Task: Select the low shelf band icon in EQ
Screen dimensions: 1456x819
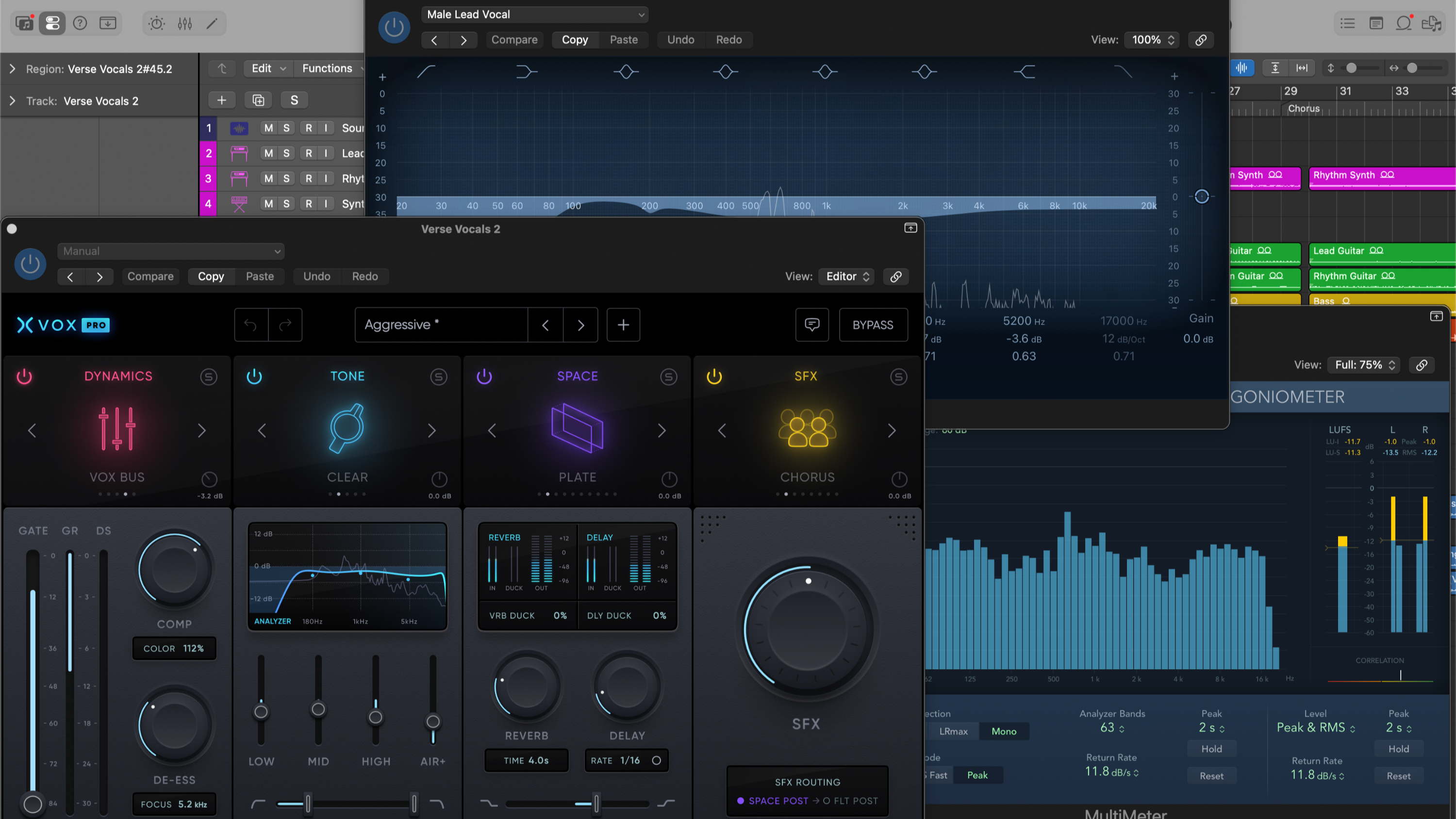Action: tap(526, 72)
